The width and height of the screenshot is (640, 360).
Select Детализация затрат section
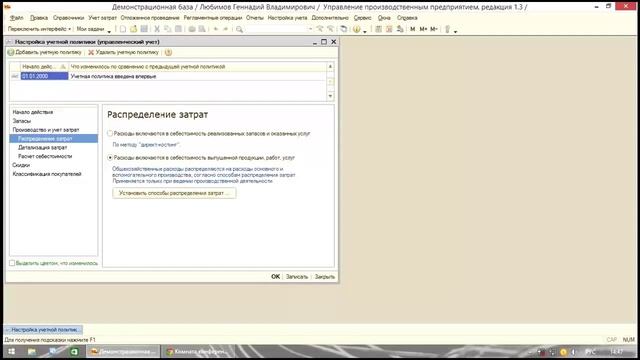click(42, 148)
